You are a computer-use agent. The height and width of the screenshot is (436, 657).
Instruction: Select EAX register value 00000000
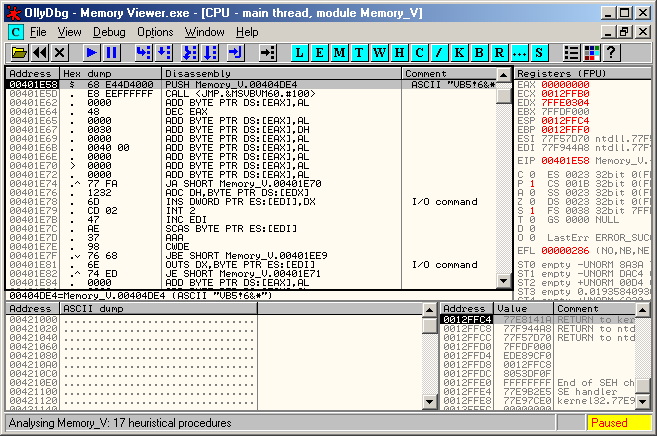(x=565, y=85)
